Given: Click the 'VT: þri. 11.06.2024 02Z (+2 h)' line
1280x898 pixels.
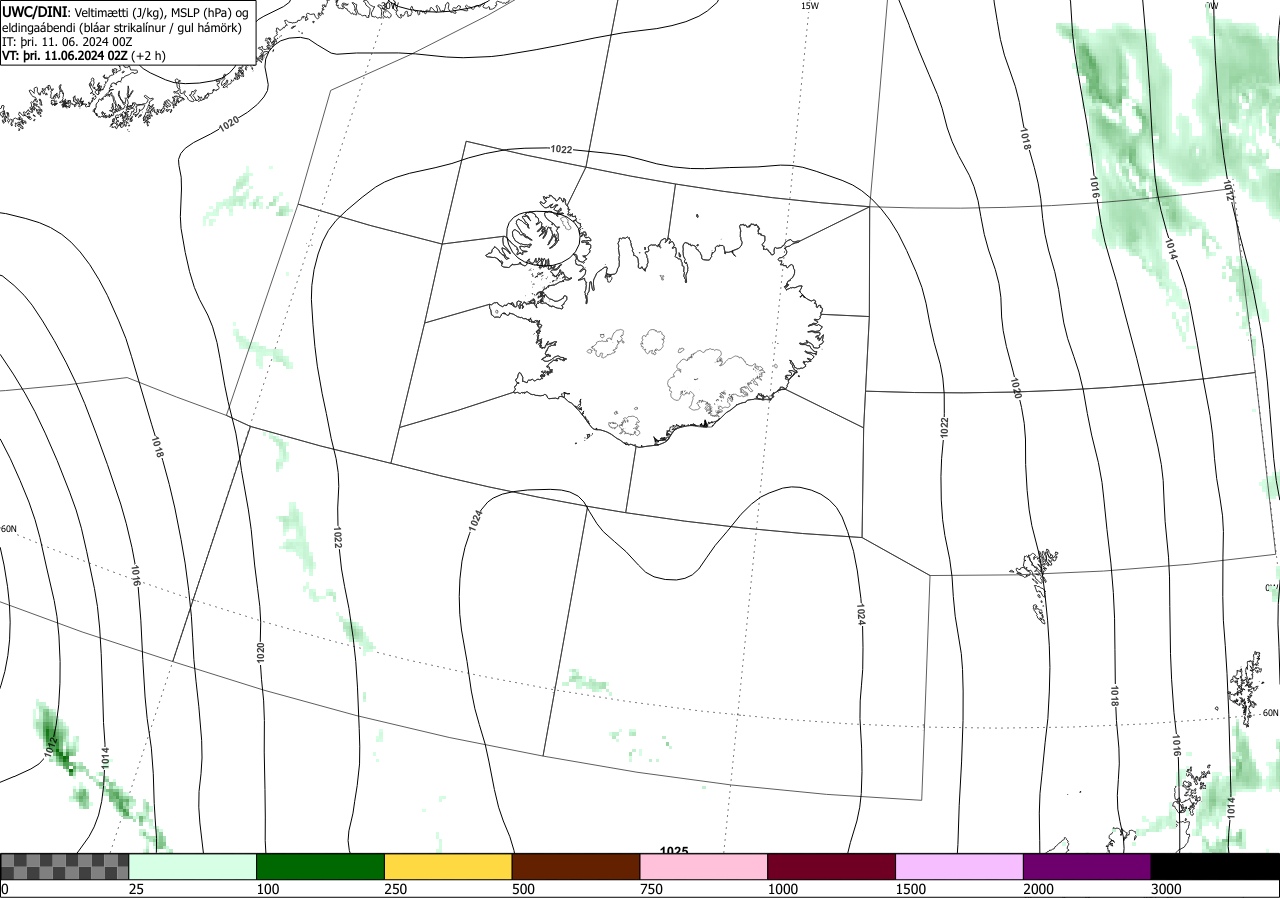Looking at the screenshot, I should click(84, 56).
